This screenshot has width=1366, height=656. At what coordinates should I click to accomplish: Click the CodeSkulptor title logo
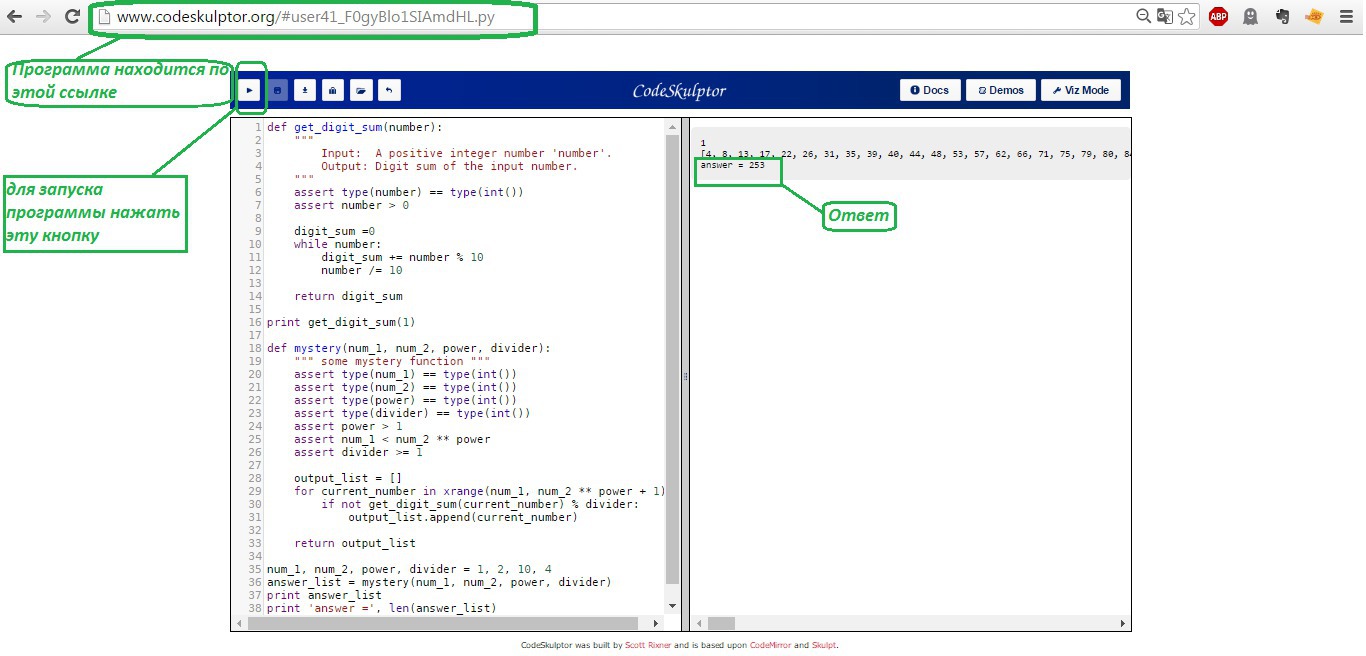[x=679, y=91]
